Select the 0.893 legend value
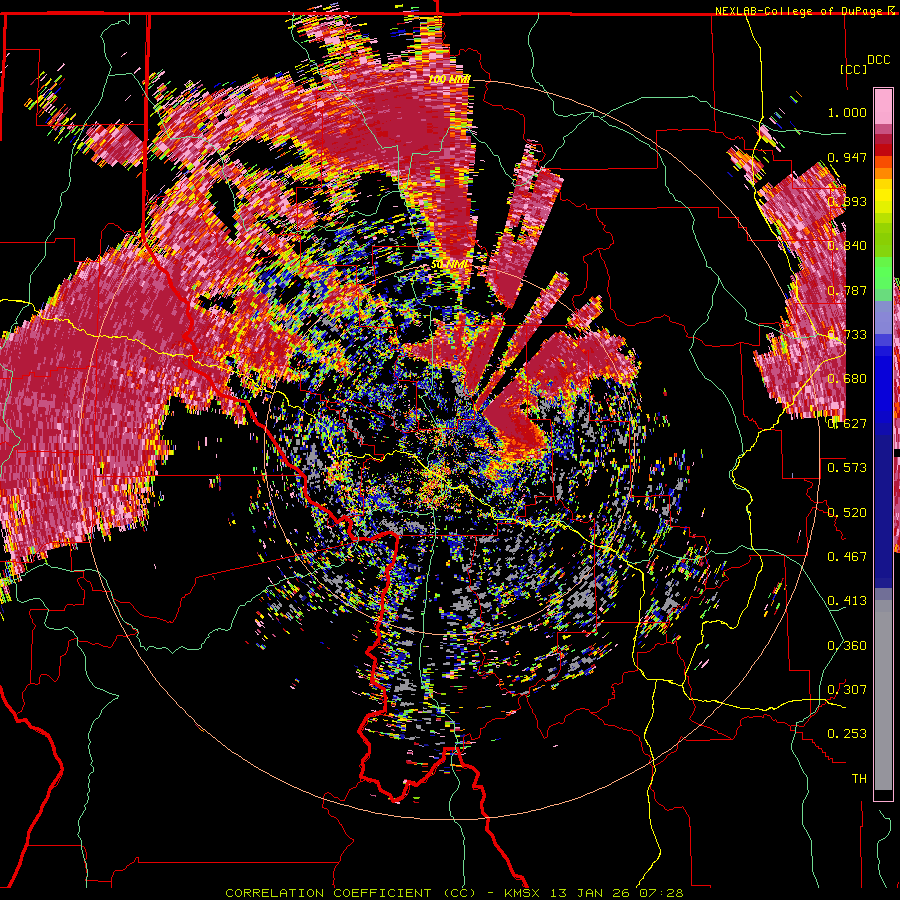This screenshot has height=900, width=900. 847,201
